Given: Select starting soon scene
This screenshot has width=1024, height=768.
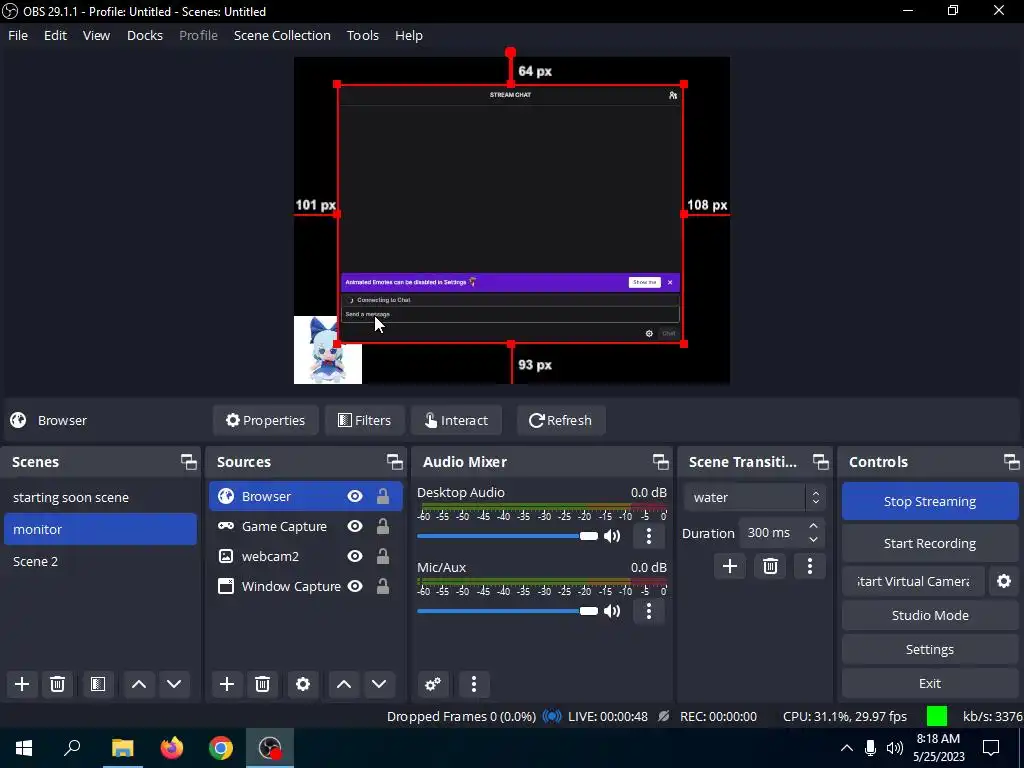Looking at the screenshot, I should pyautogui.click(x=100, y=498).
